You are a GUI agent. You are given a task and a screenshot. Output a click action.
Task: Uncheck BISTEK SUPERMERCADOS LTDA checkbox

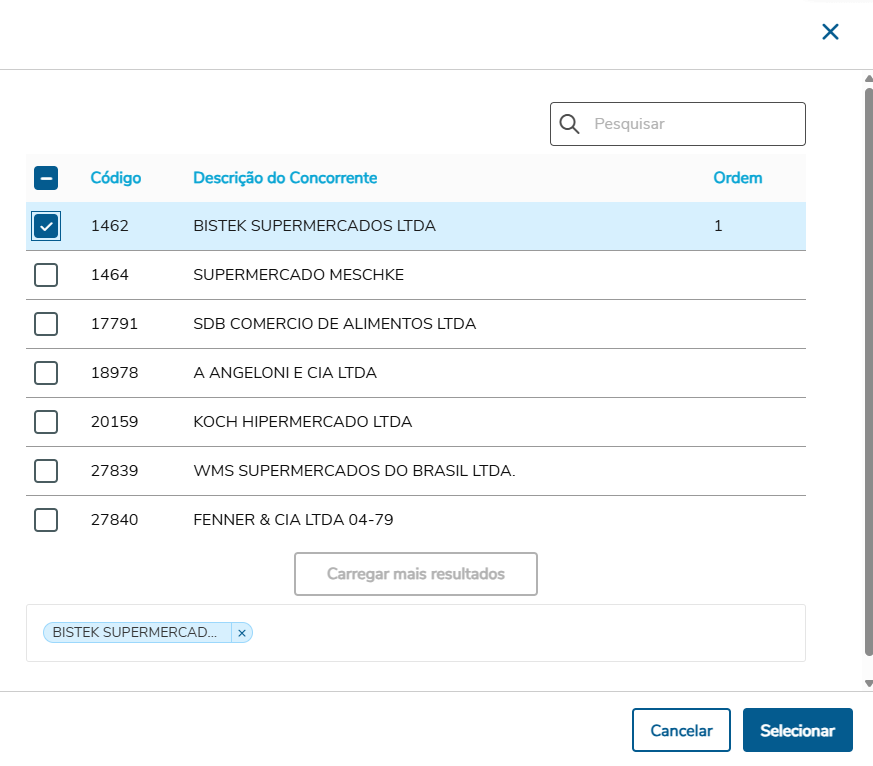(46, 226)
